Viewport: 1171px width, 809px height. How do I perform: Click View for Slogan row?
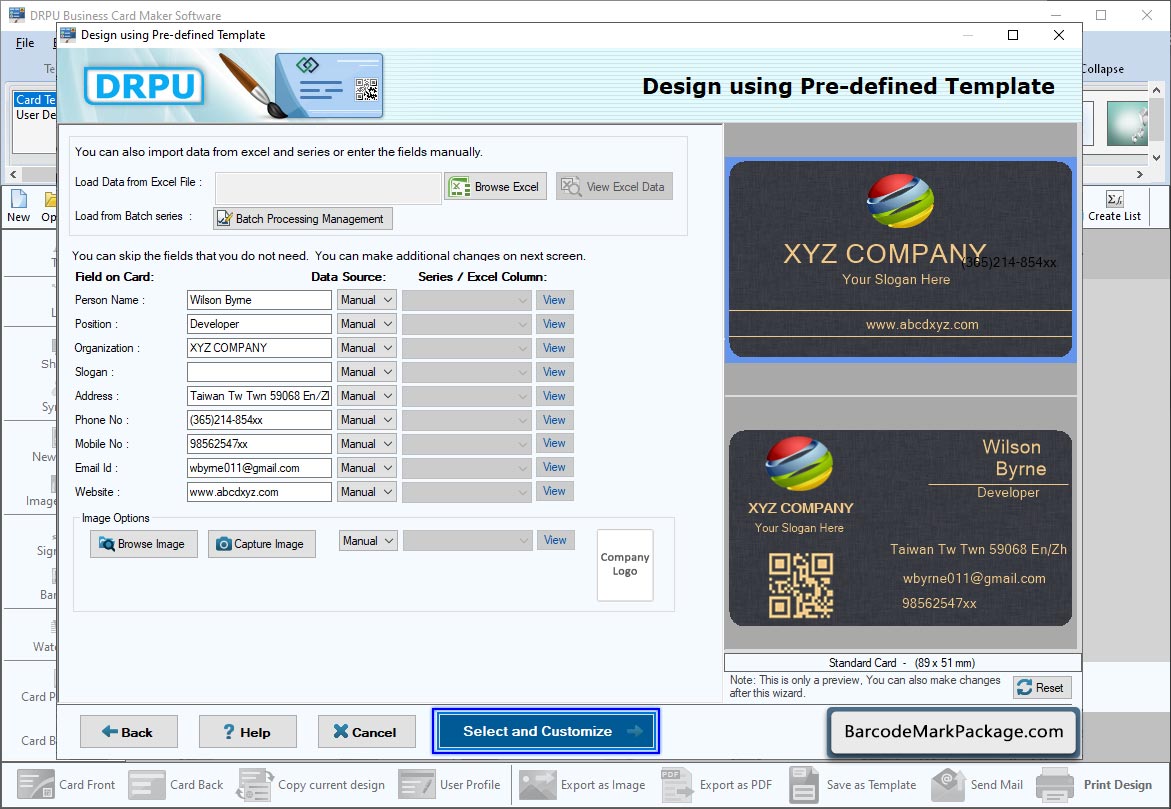pyautogui.click(x=554, y=372)
